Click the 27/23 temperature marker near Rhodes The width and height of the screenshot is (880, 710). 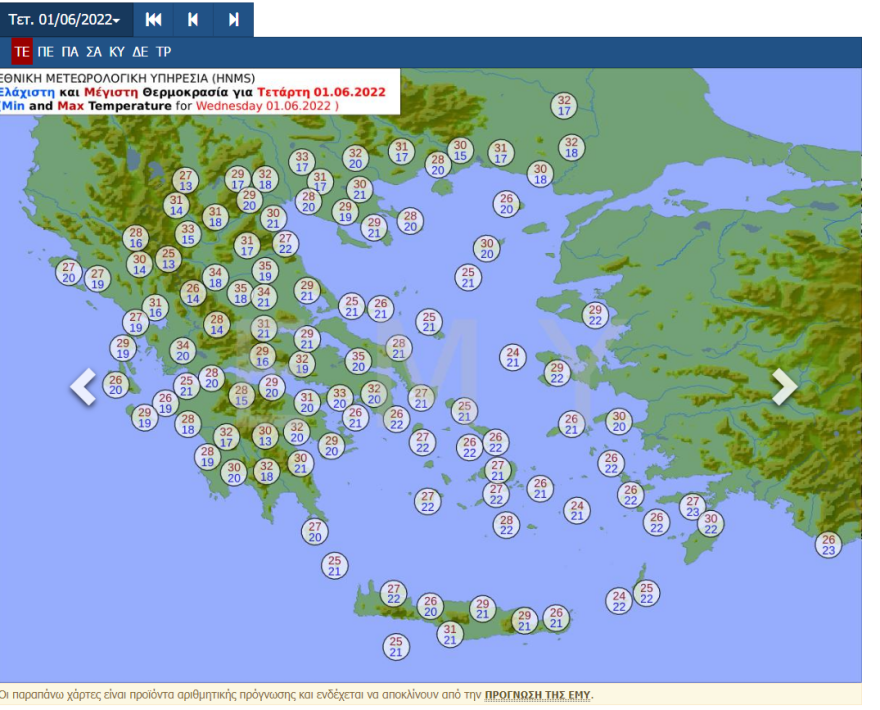[x=692, y=506]
